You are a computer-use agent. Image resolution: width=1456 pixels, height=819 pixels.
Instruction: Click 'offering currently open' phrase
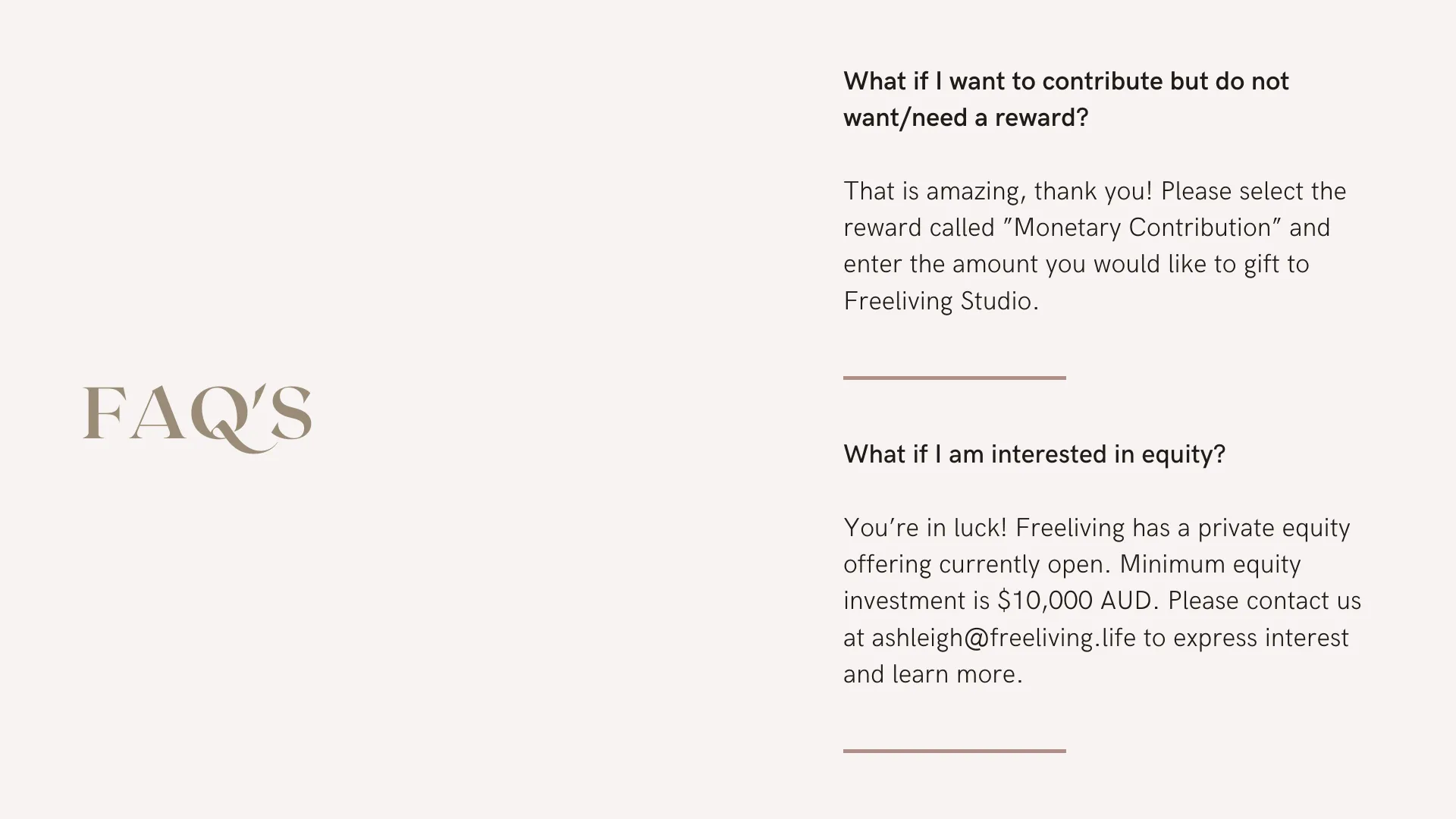pyautogui.click(x=977, y=565)
